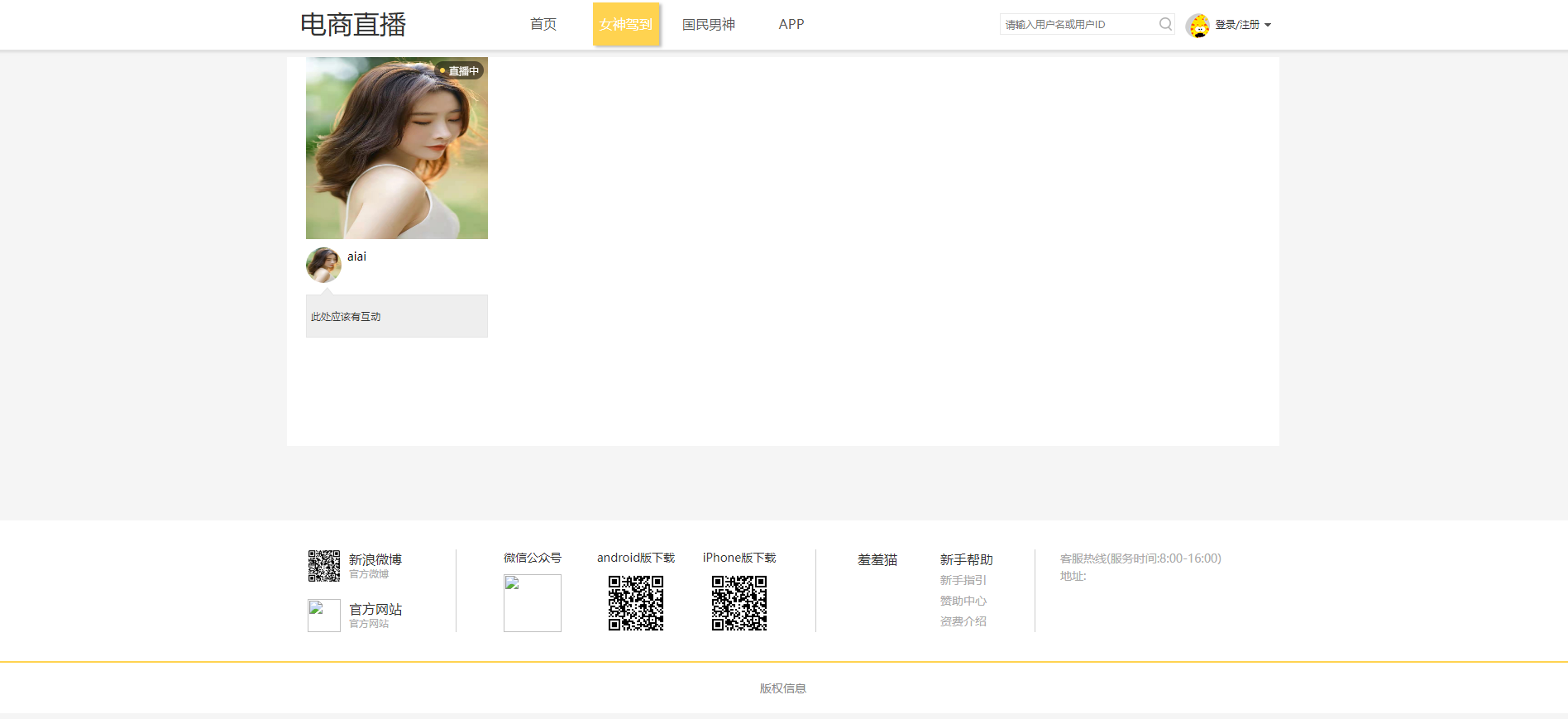The image size is (1568, 719).
Task: Go to the 国民男神 tab
Action: [x=709, y=25]
